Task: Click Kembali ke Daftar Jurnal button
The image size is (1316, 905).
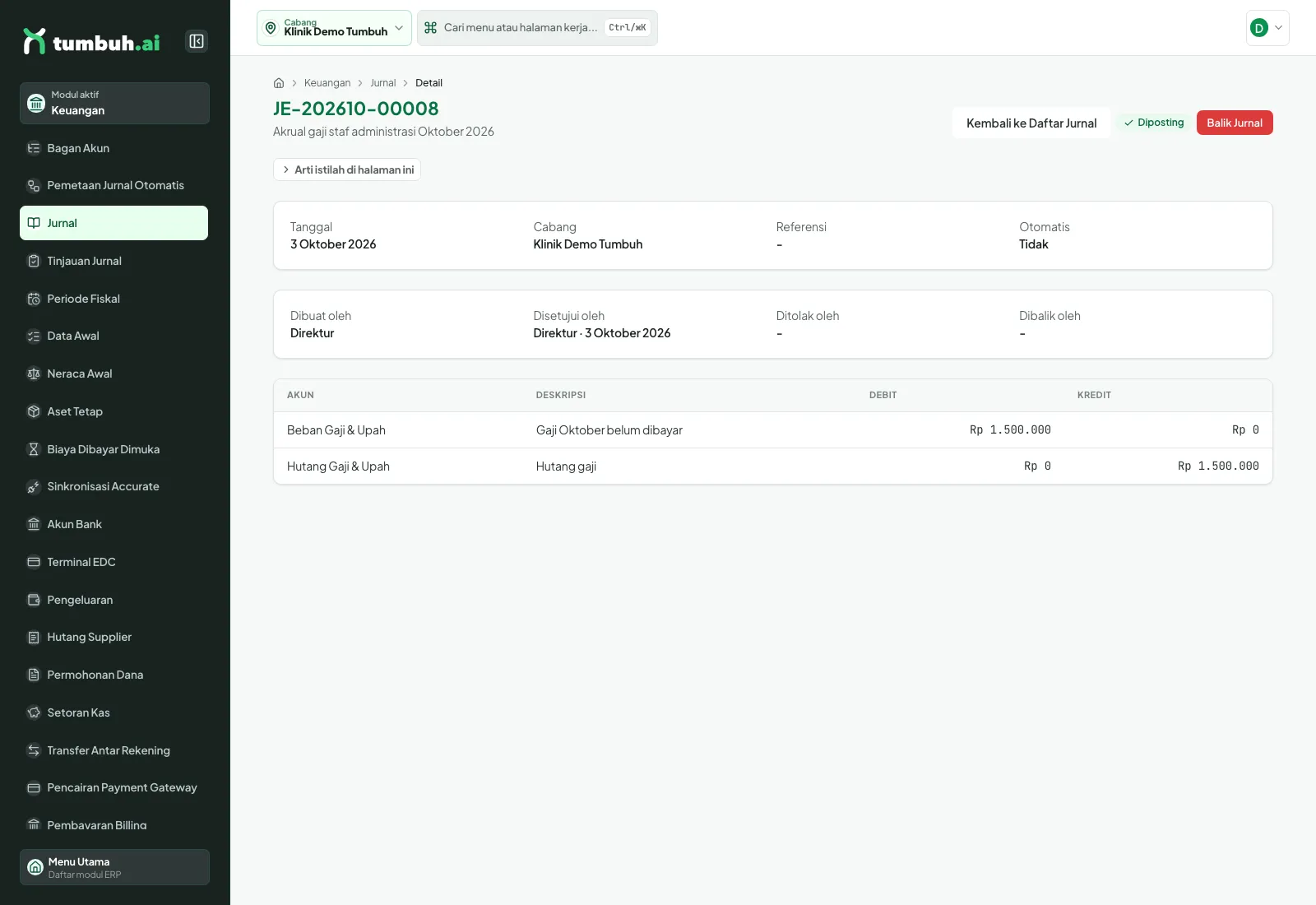Action: [1031, 123]
